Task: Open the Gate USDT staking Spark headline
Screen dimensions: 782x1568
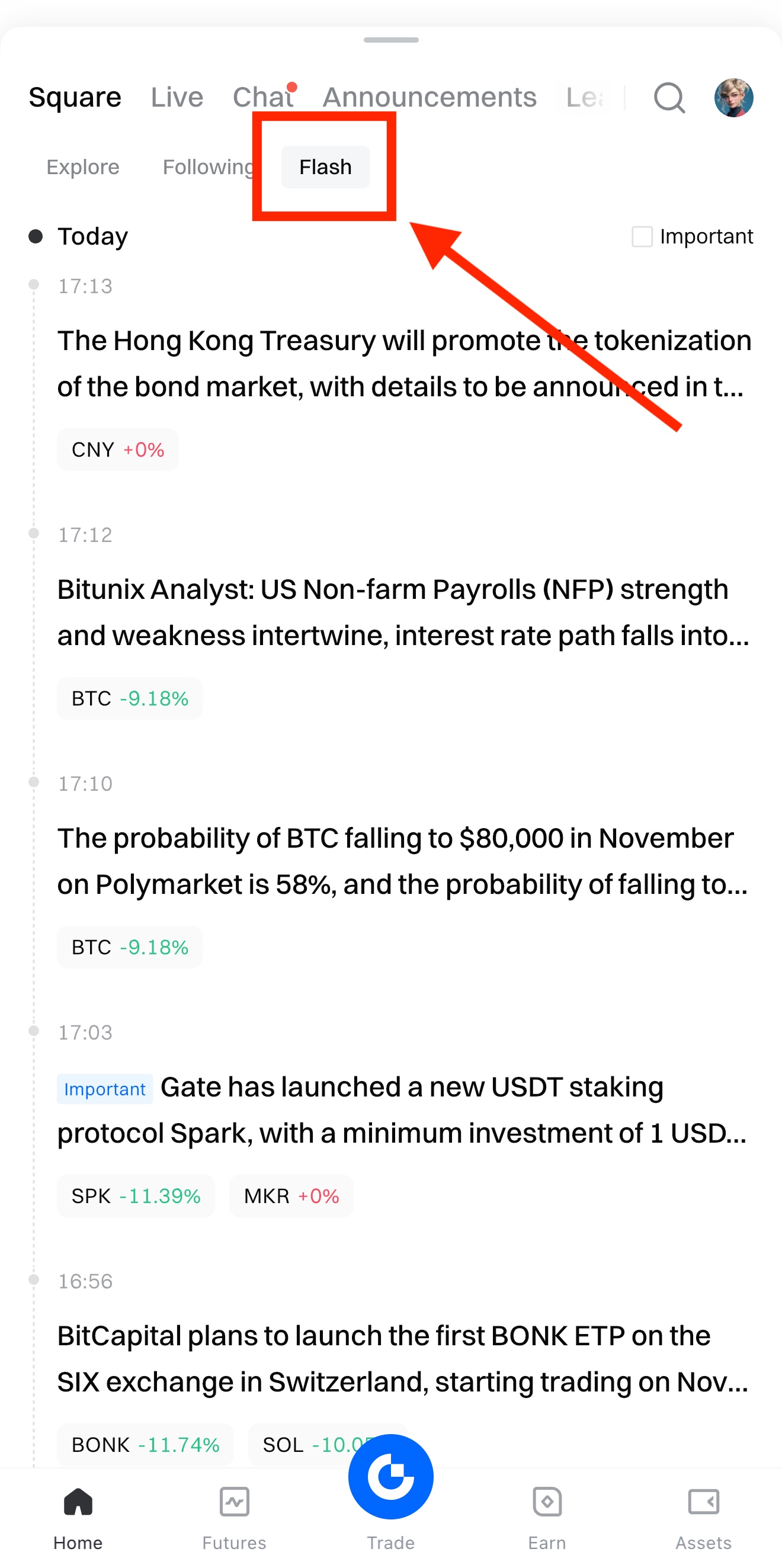Action: tap(402, 1110)
